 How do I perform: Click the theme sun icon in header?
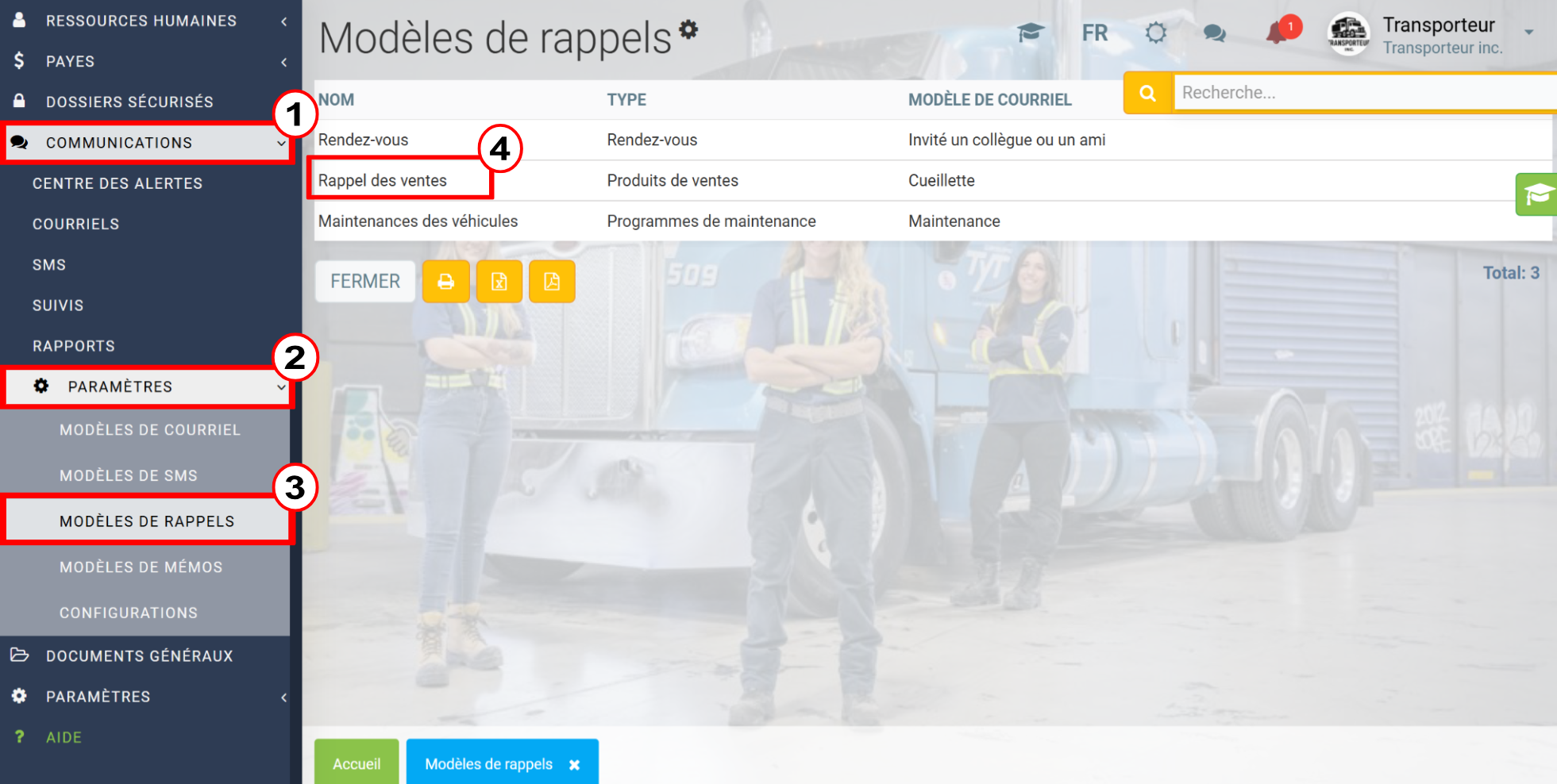[x=1156, y=33]
